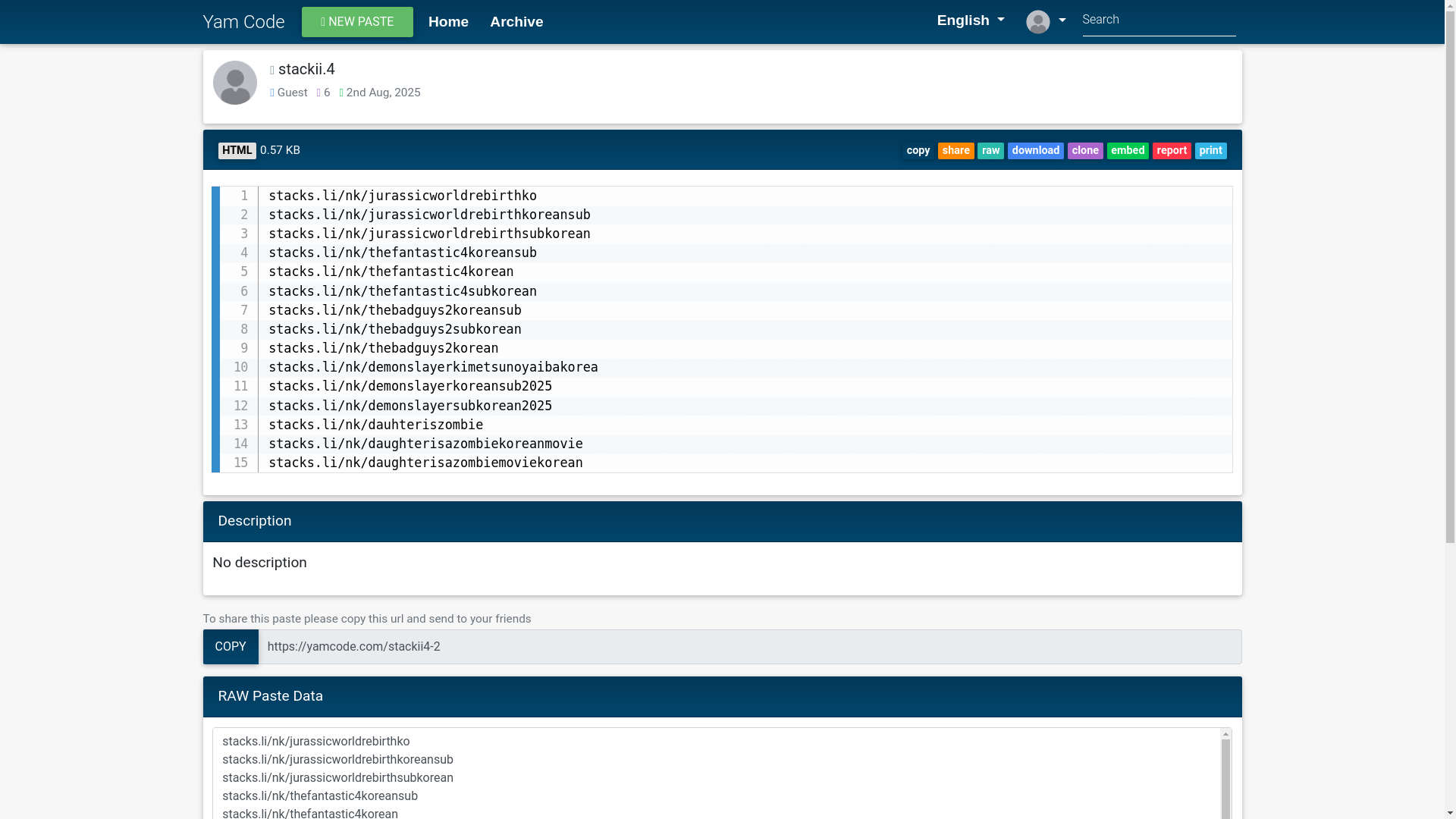The width and height of the screenshot is (1456, 819).
Task: Click inside the raw paste textarea first line
Action: click(x=315, y=742)
